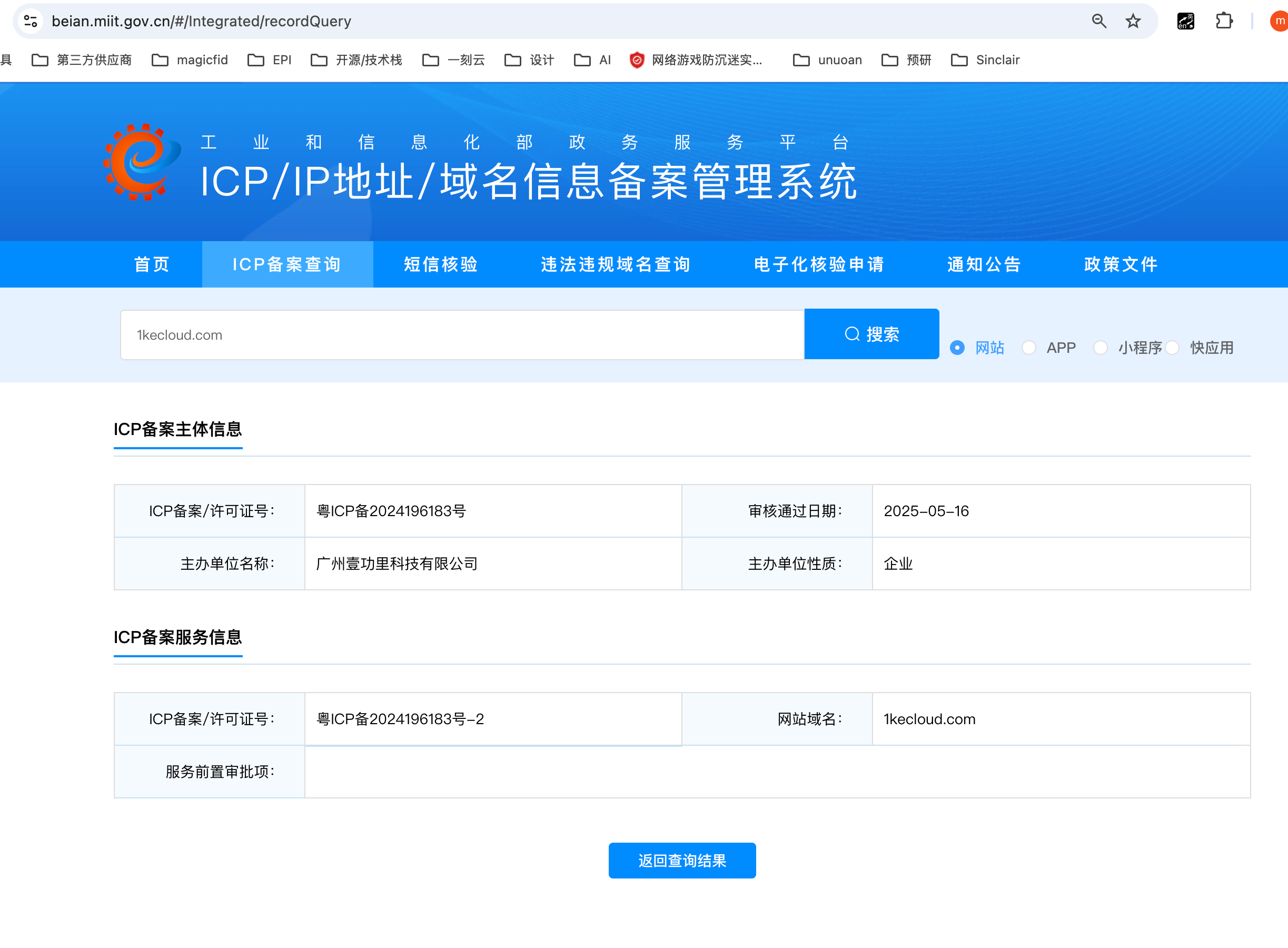
Task: Expand the 开源/技术栈 bookmarks folder
Action: [x=356, y=60]
